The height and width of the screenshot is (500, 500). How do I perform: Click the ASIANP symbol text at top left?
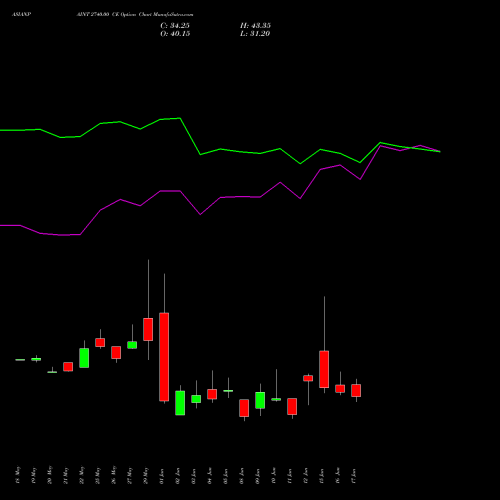click(x=22, y=15)
